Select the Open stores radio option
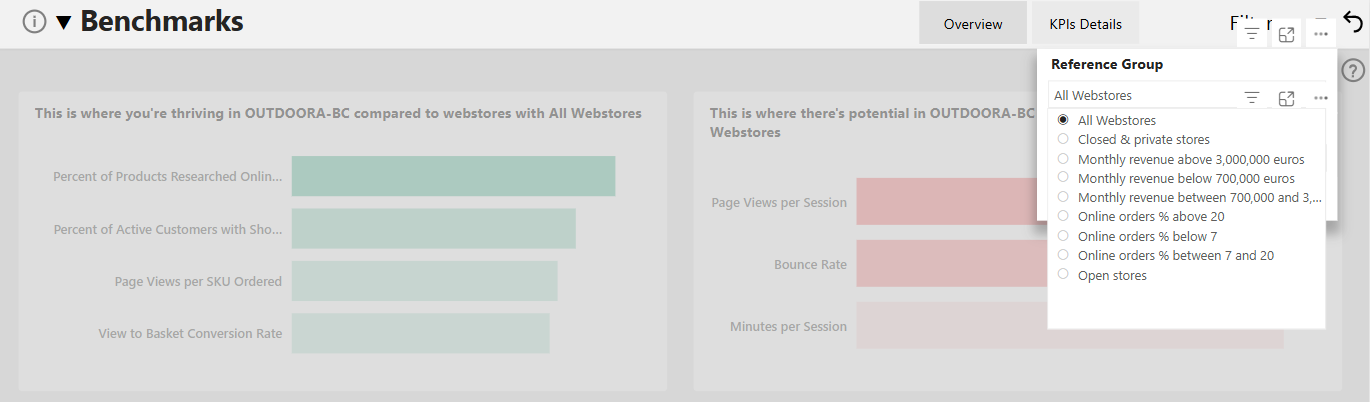 click(x=1103, y=275)
